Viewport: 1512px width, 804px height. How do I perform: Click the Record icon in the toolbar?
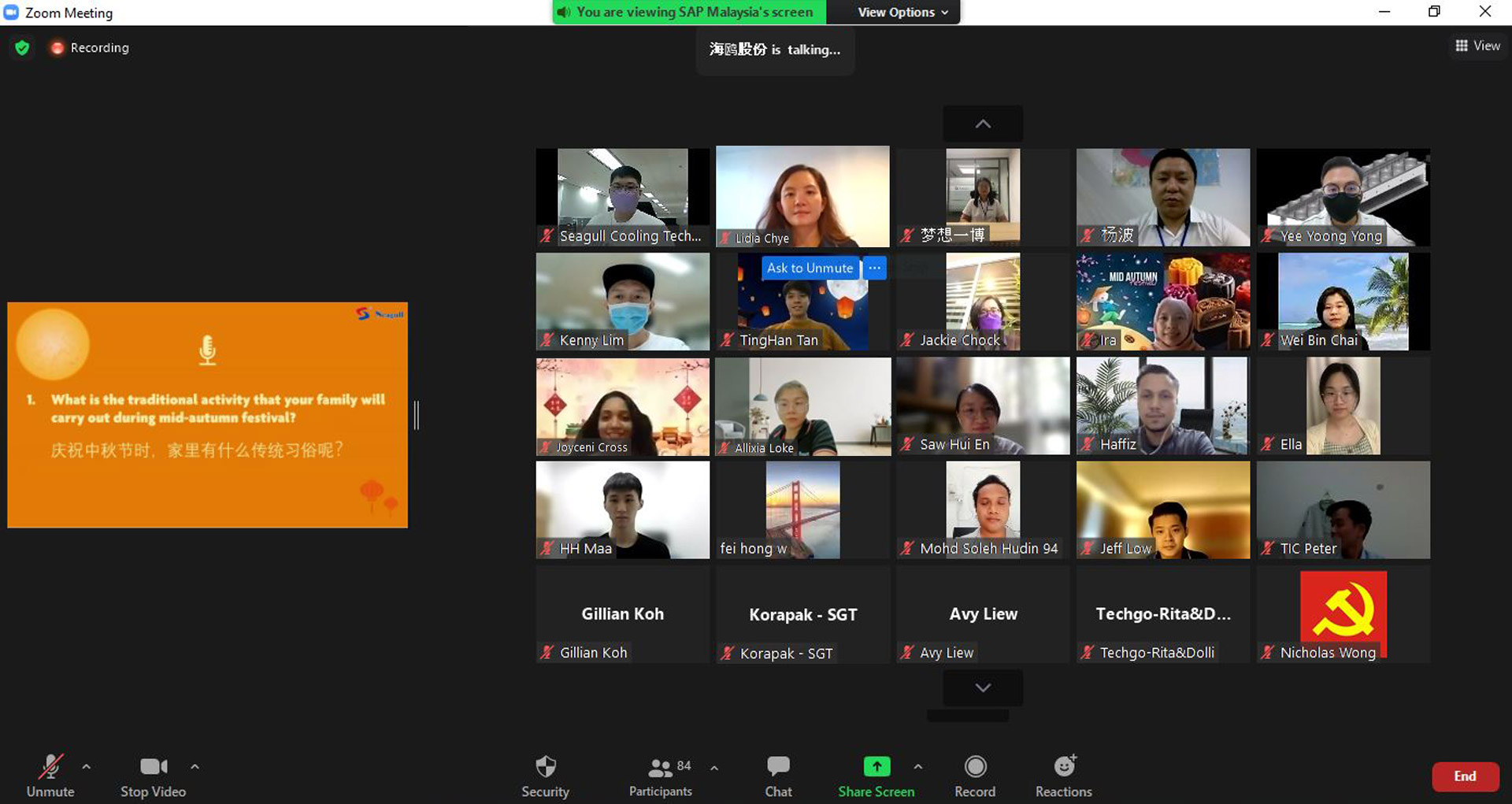pyautogui.click(x=975, y=767)
